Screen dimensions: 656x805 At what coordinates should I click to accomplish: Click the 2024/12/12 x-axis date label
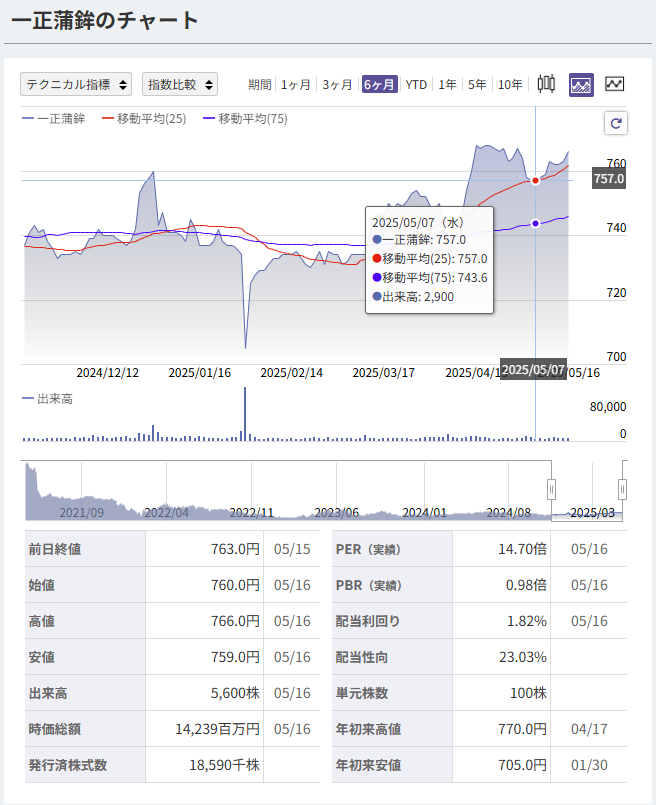[x=108, y=373]
